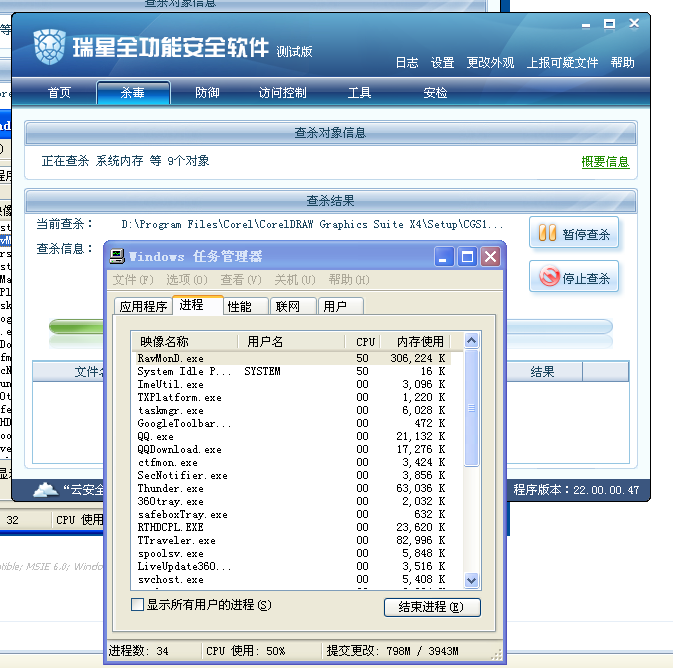Image resolution: width=673 pixels, height=668 pixels.
Task: Minimize the Rising security window
Action: pyautogui.click(x=586, y=25)
